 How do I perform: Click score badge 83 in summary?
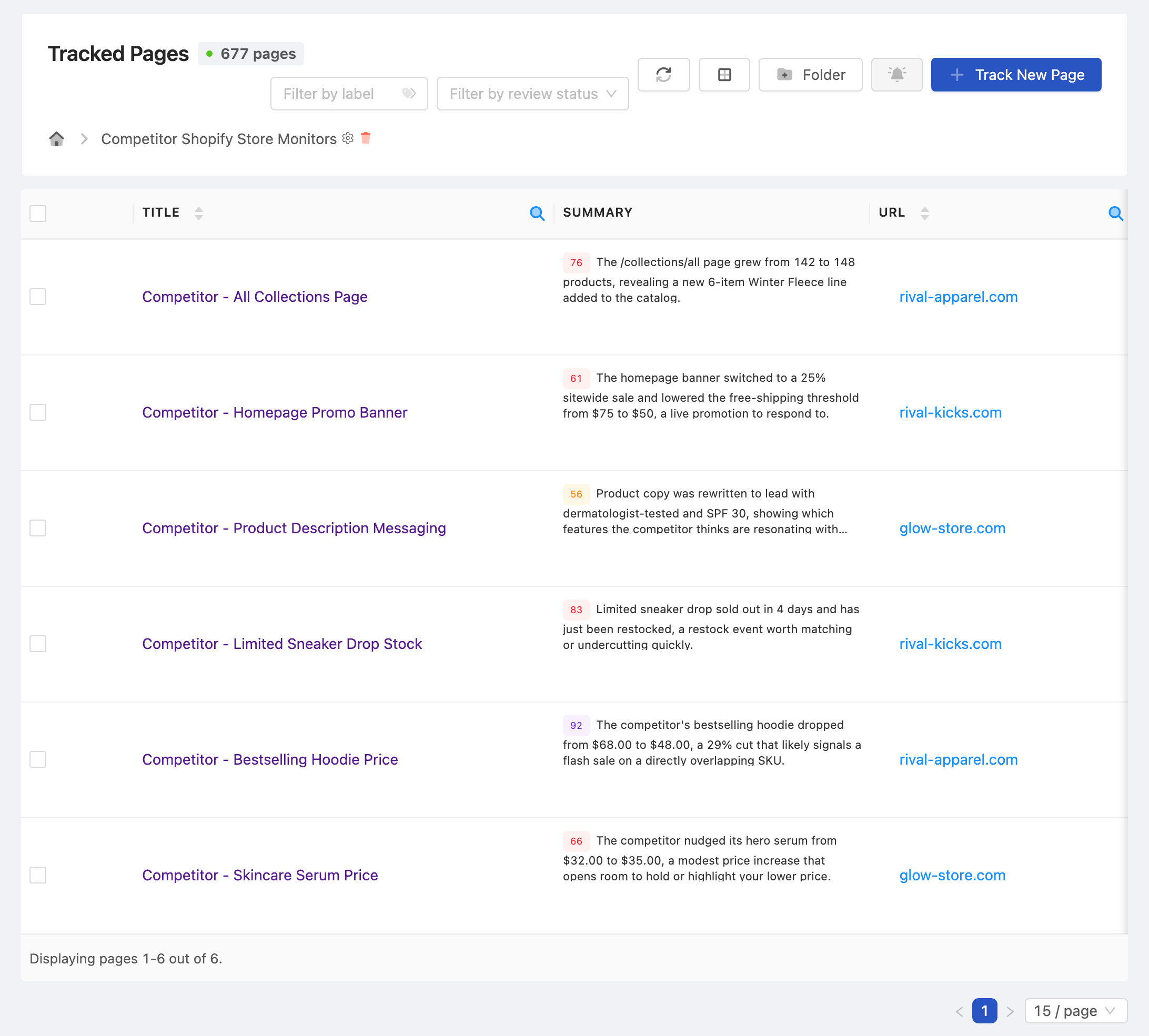(576, 610)
